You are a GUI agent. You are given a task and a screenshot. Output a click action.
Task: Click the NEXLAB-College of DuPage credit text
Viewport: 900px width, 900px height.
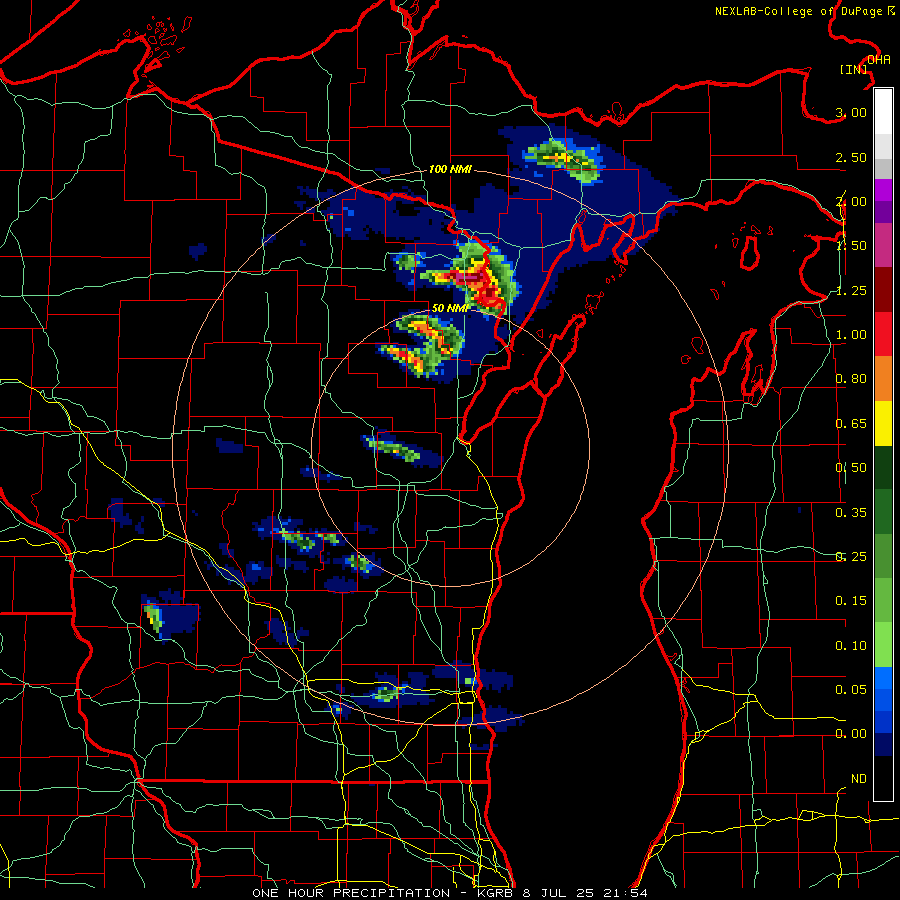pos(805,11)
